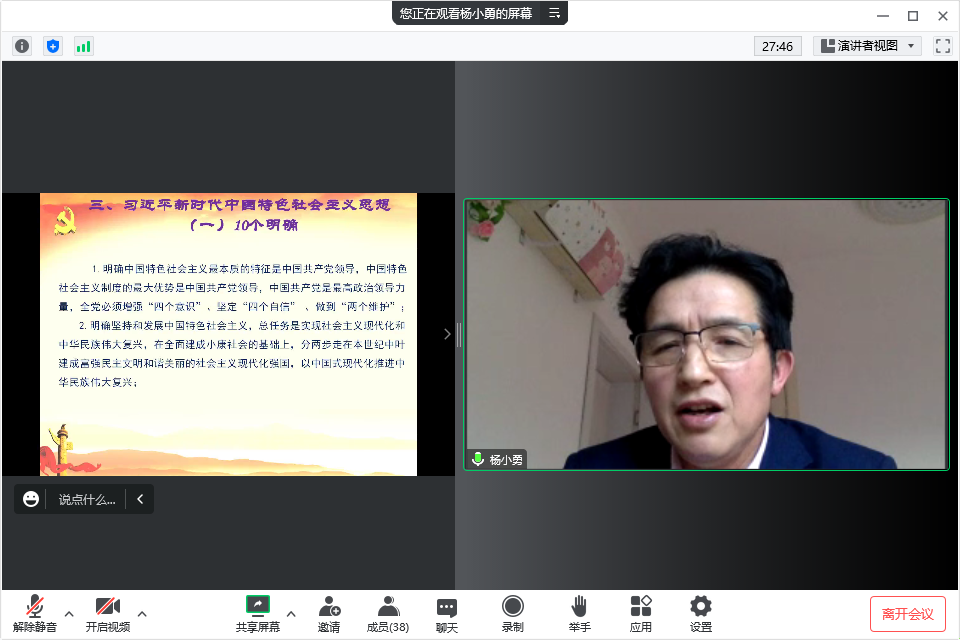Open the Invite (邀请) panel
The width and height of the screenshot is (960, 640).
tap(329, 613)
